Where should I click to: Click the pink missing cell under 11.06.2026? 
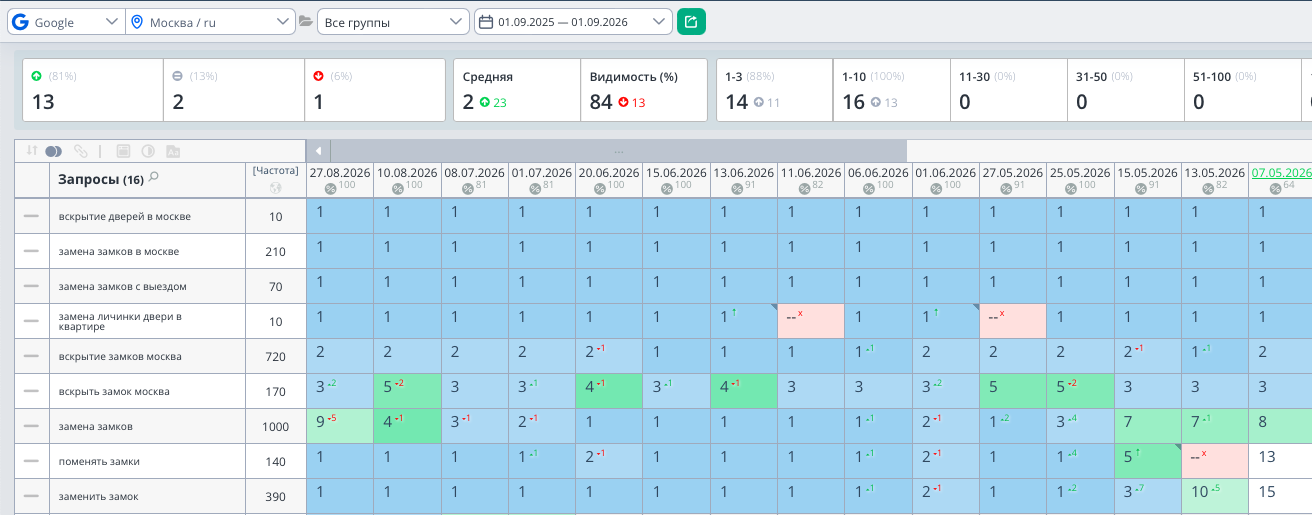pos(810,321)
